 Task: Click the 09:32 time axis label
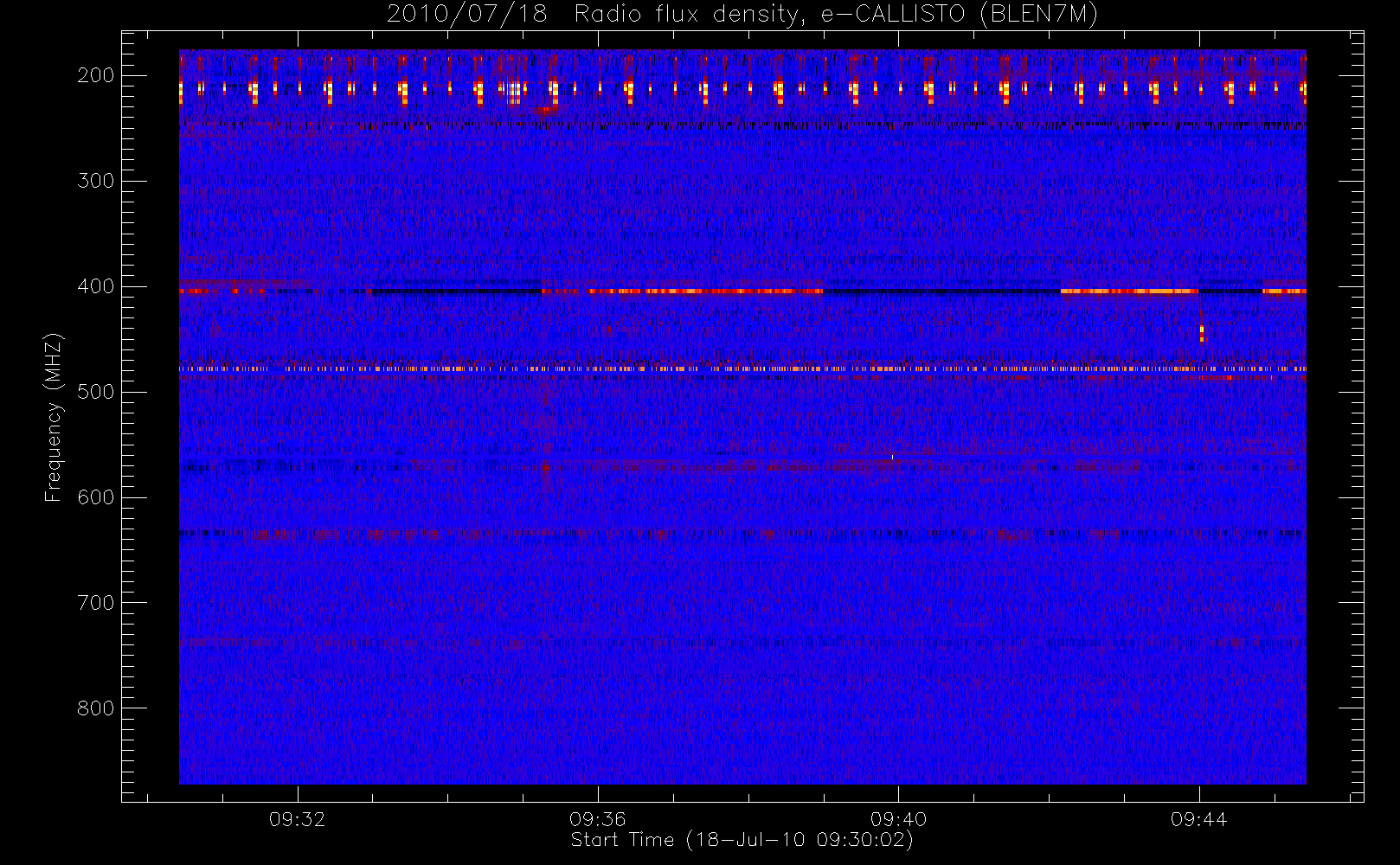[298, 819]
